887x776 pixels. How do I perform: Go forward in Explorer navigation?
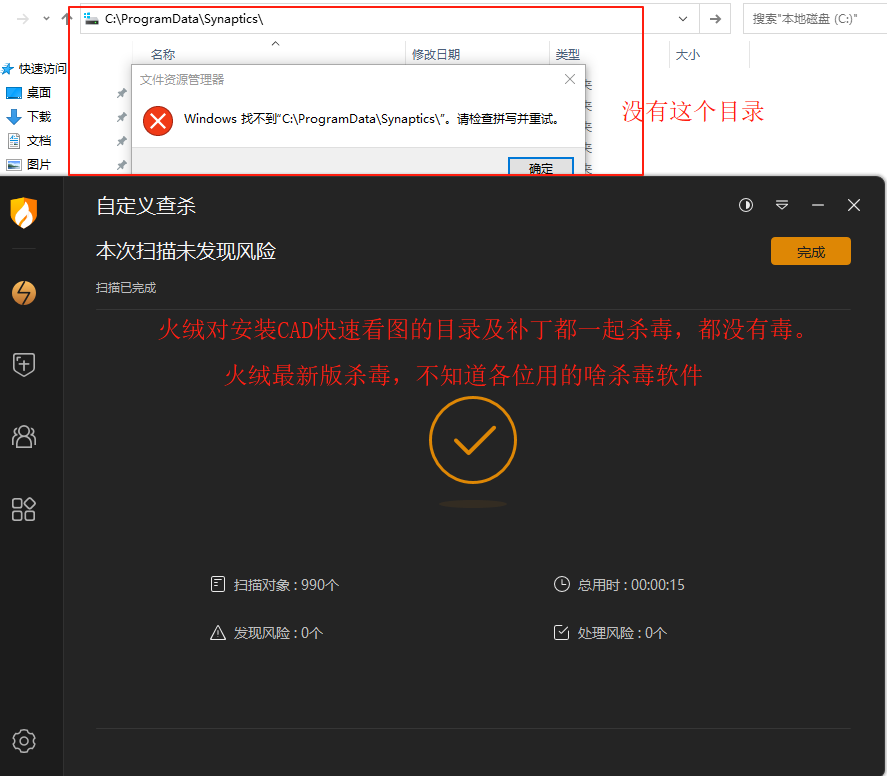(x=23, y=19)
